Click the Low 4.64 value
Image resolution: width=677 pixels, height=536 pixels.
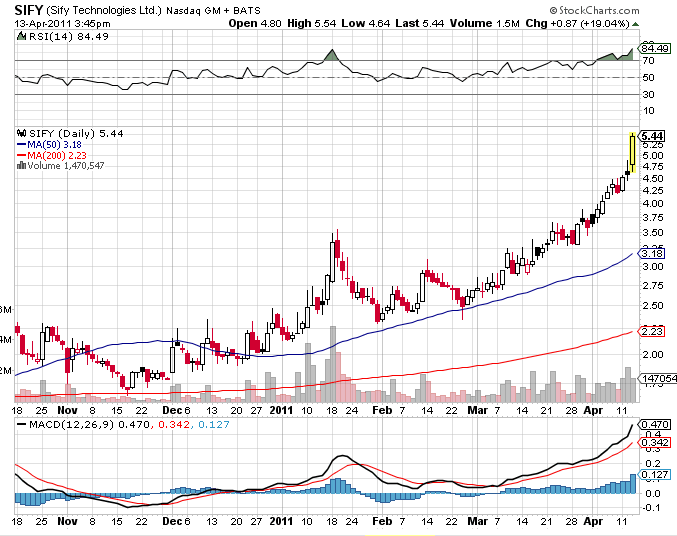tap(366, 23)
